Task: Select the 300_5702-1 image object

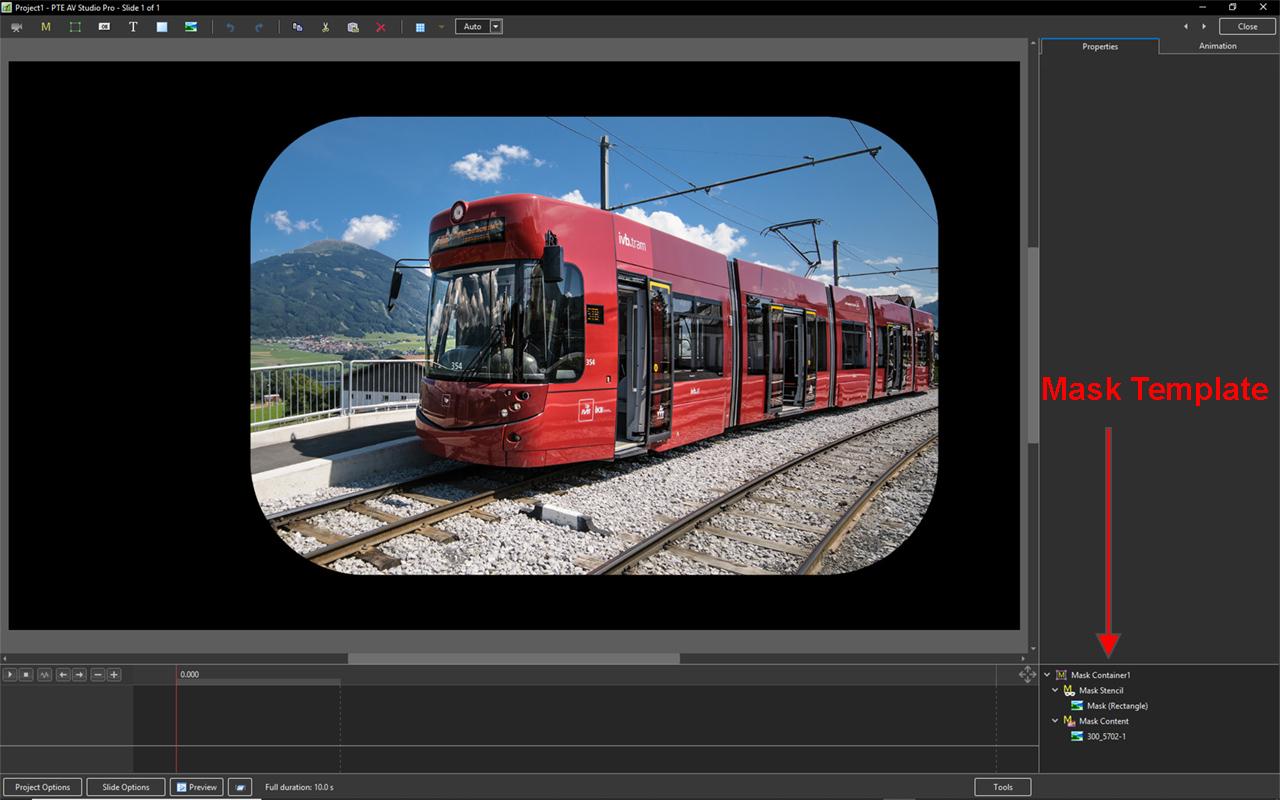Action: point(1107,737)
